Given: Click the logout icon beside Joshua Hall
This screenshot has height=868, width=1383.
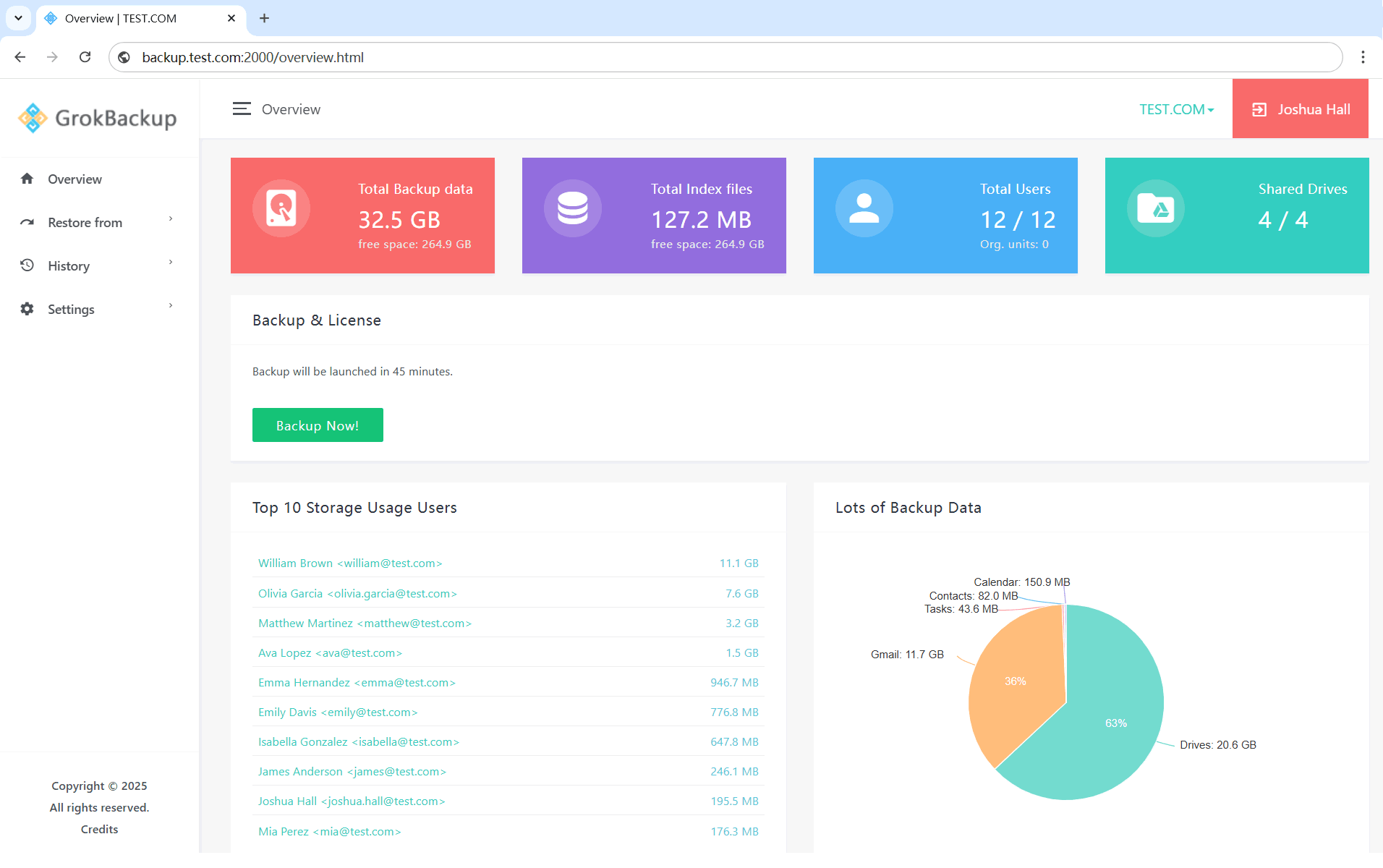Looking at the screenshot, I should 1259,109.
